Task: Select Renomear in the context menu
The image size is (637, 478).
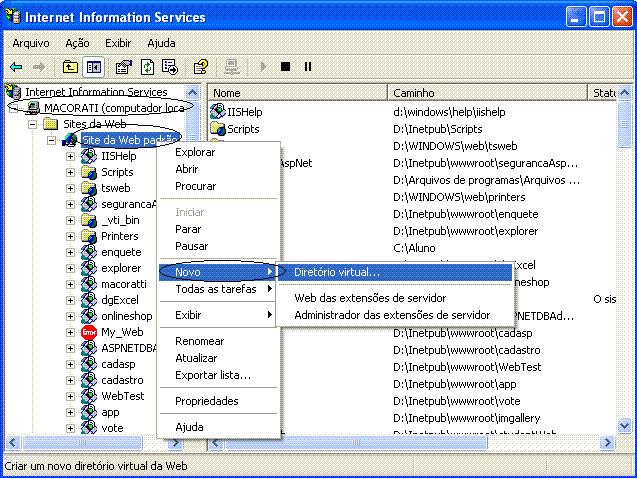Action: (x=219, y=341)
